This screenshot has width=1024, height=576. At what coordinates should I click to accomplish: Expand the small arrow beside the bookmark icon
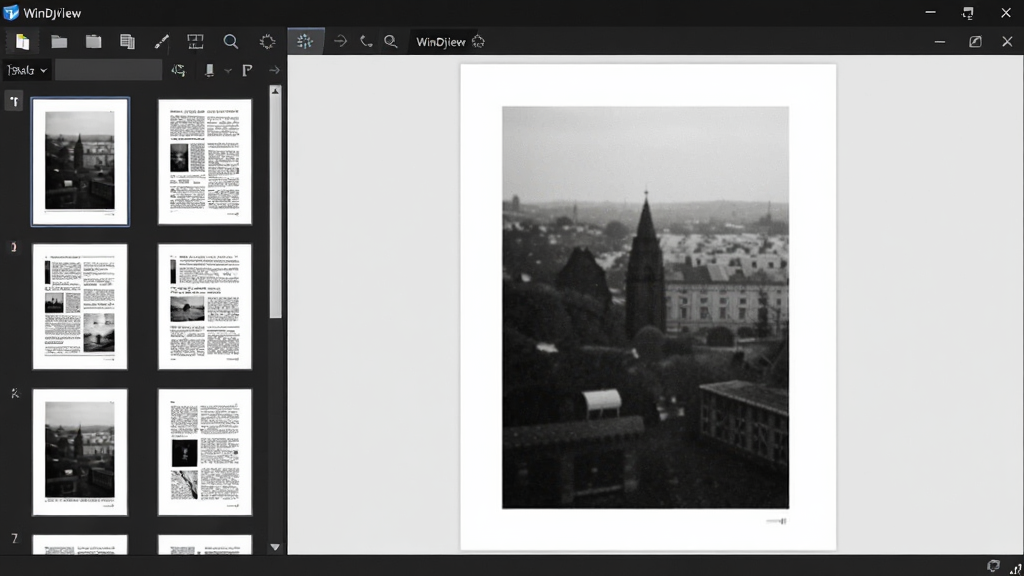228,71
